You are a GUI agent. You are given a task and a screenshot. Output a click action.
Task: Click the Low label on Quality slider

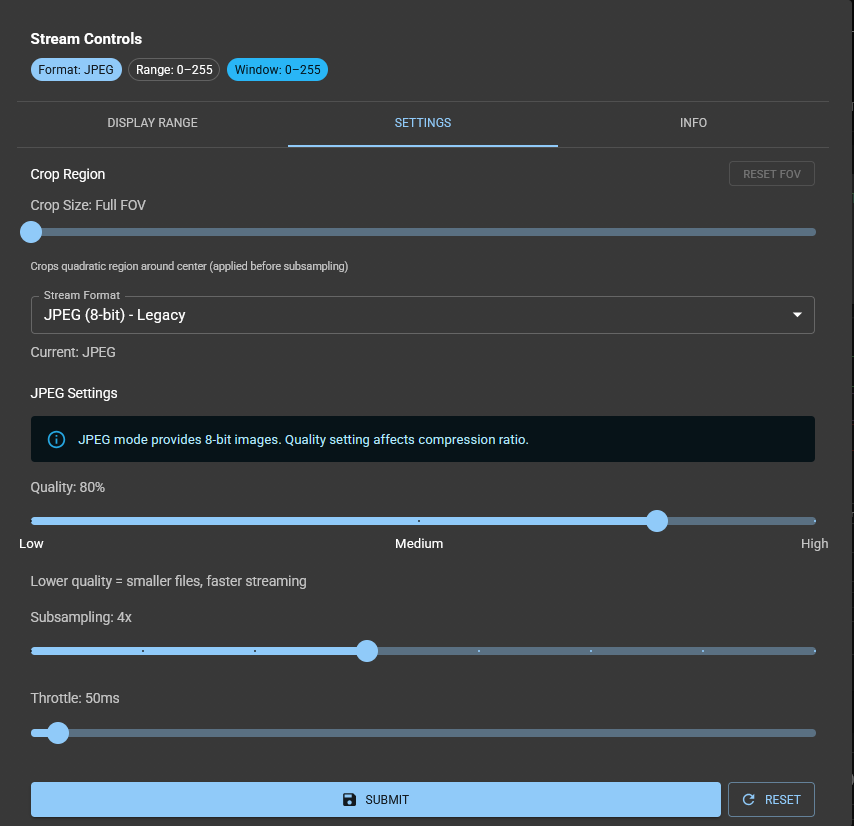(31, 544)
